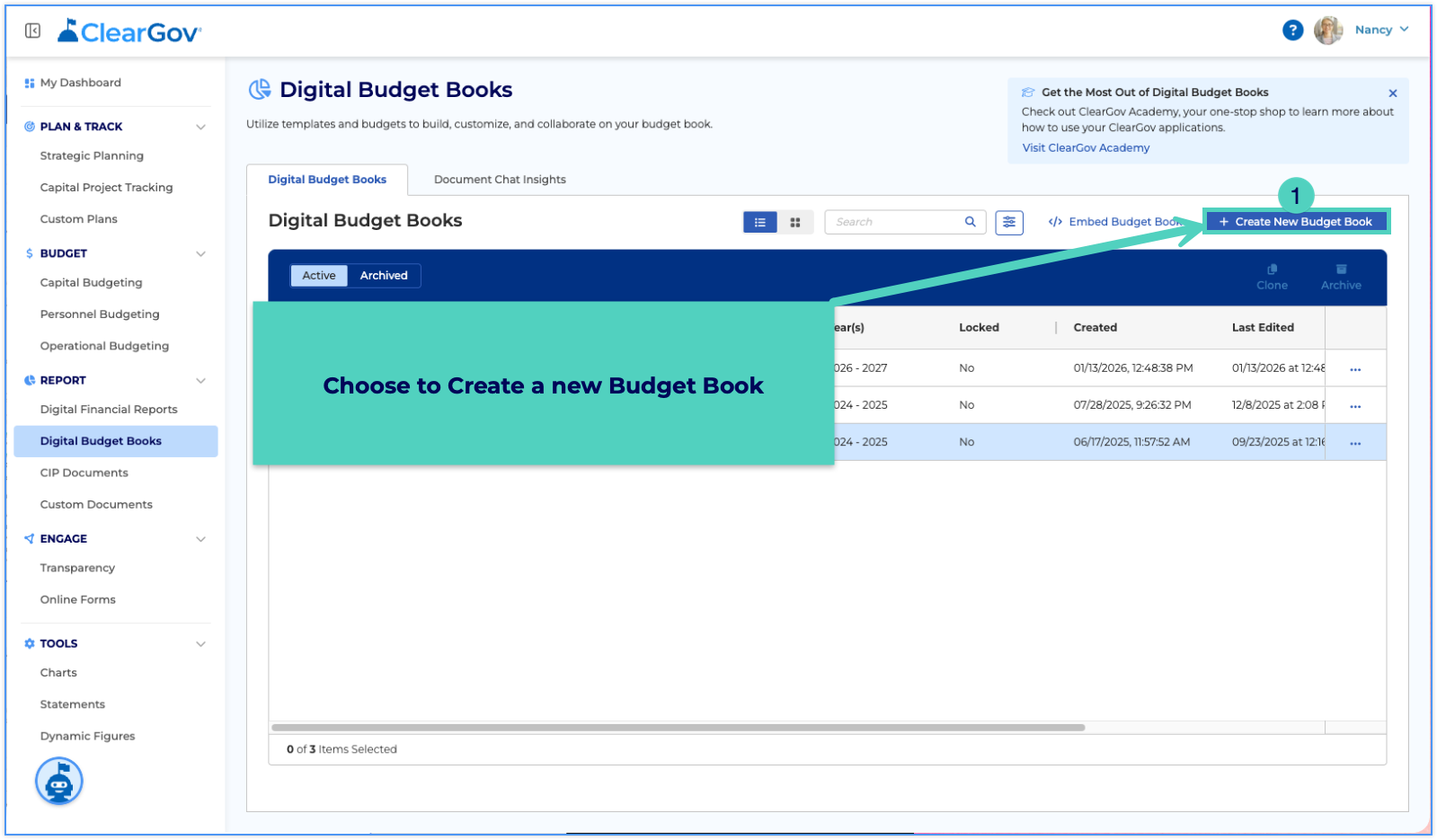Open Statements tool
Screen dimensions: 1437x840
(73, 704)
